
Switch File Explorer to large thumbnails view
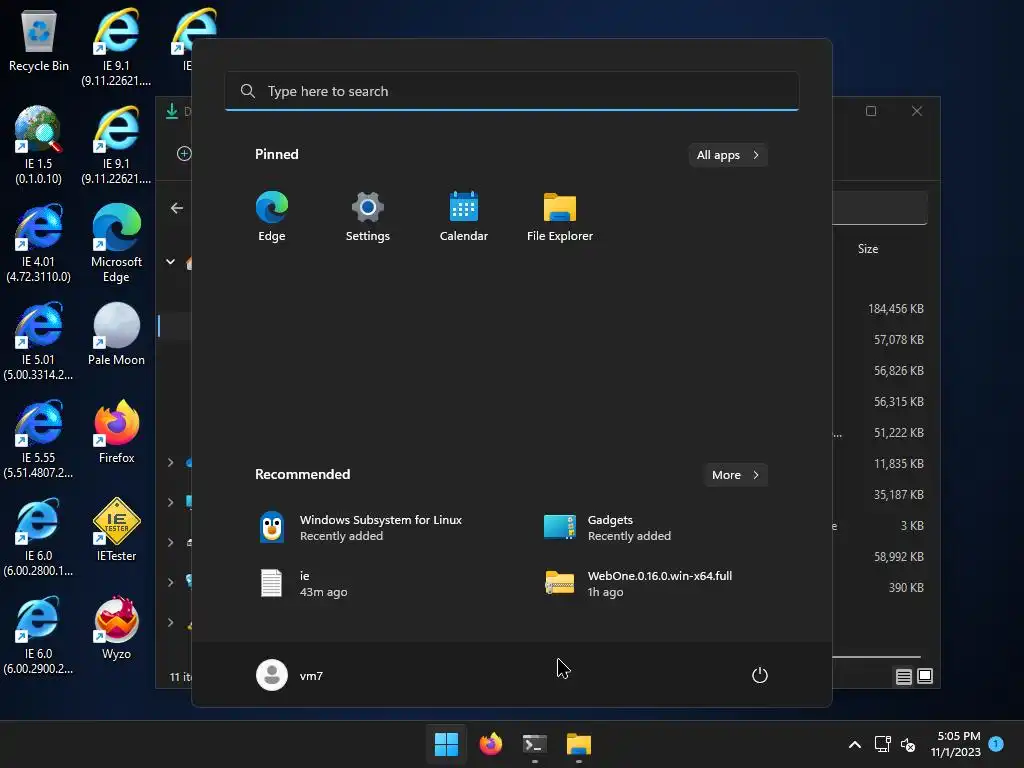tap(925, 677)
